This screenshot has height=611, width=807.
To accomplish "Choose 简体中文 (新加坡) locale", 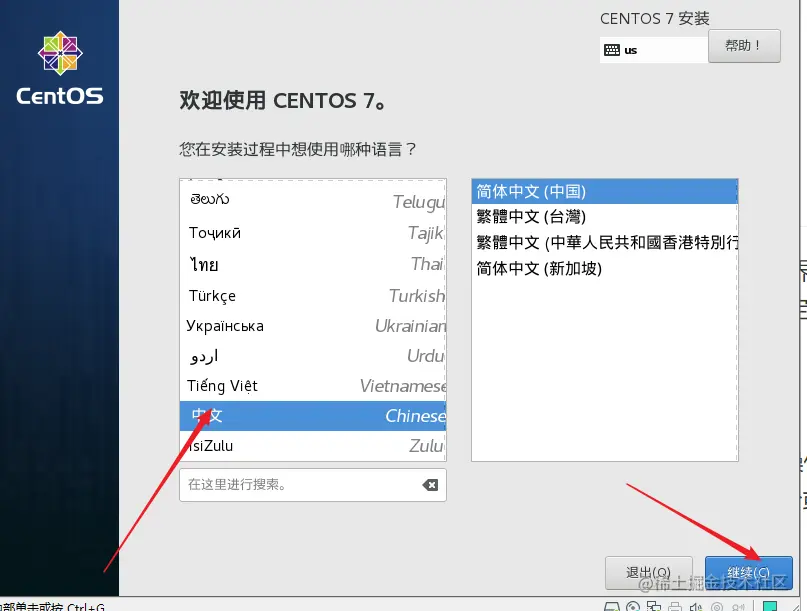I will pyautogui.click(x=605, y=268).
